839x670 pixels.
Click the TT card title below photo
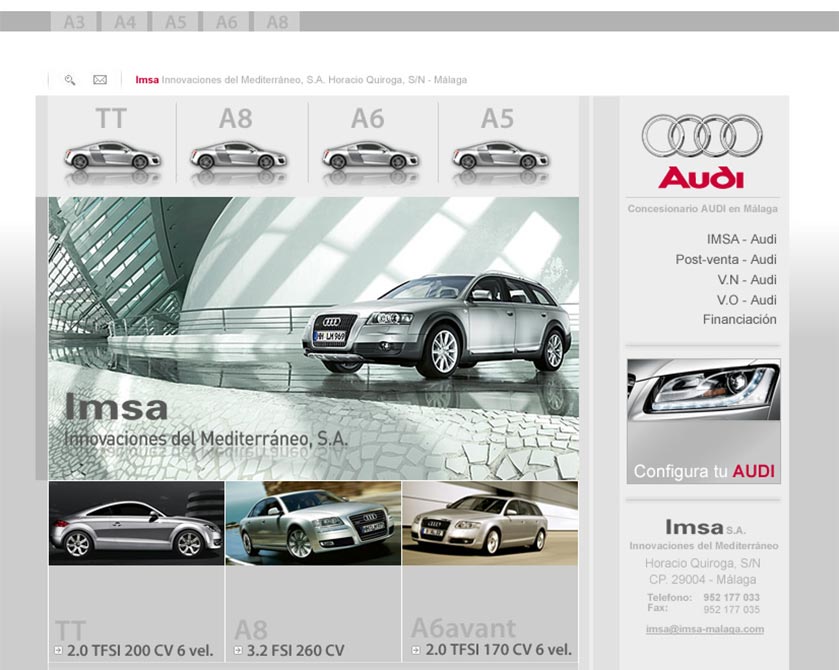click(x=70, y=630)
